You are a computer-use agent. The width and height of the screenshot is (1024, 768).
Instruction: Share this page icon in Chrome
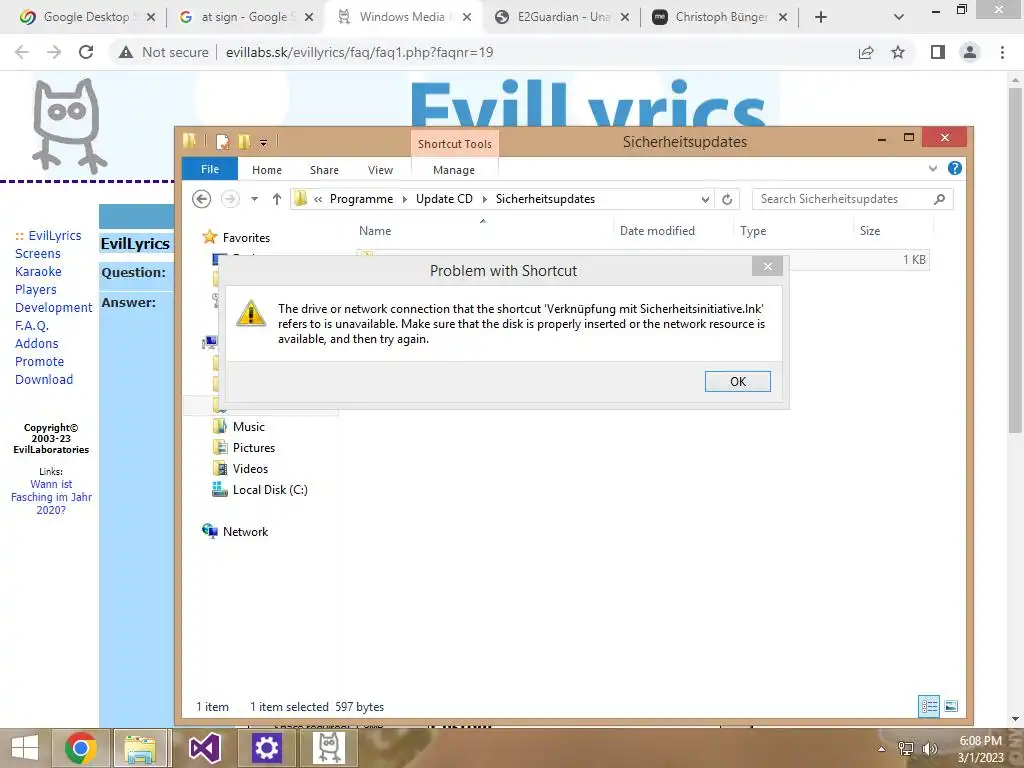pos(866,52)
